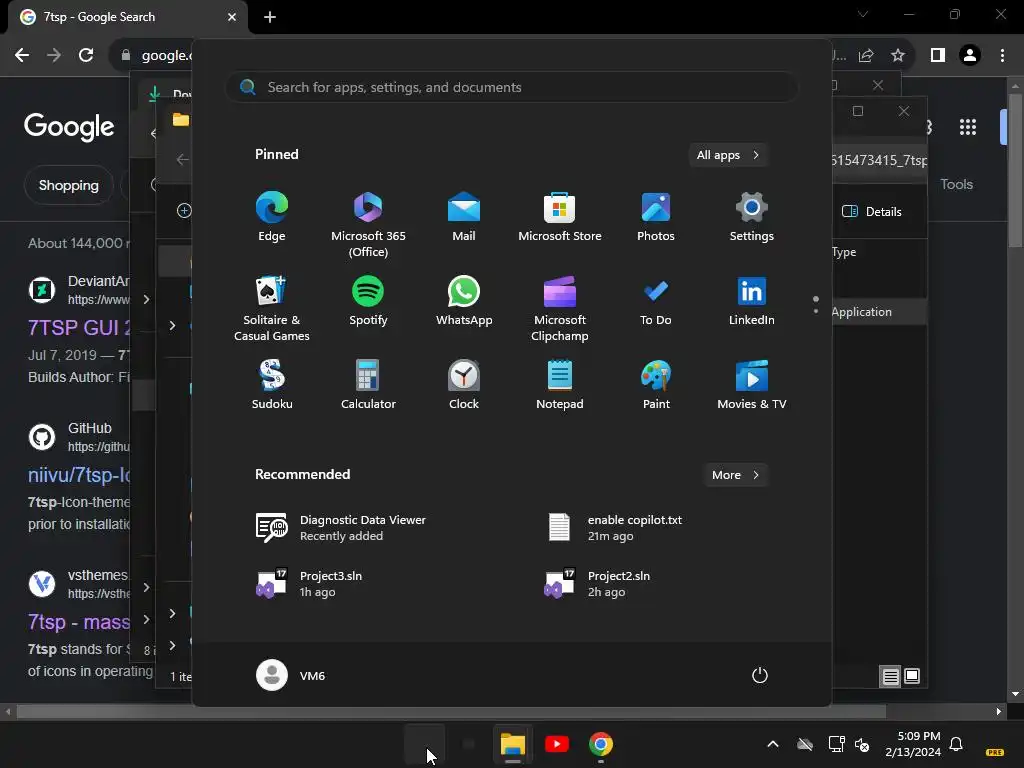This screenshot has width=1024, height=768.
Task: Show More recommended items
Action: 735,475
